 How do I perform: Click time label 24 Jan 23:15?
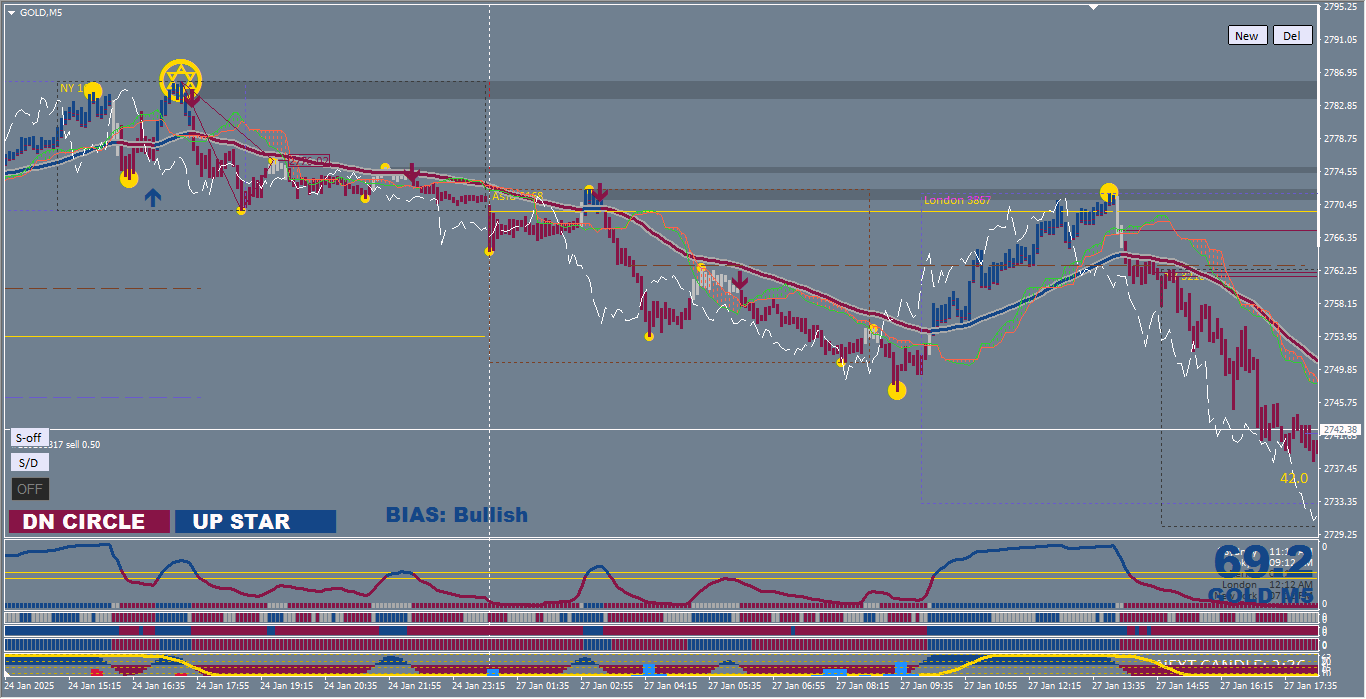coord(479,686)
